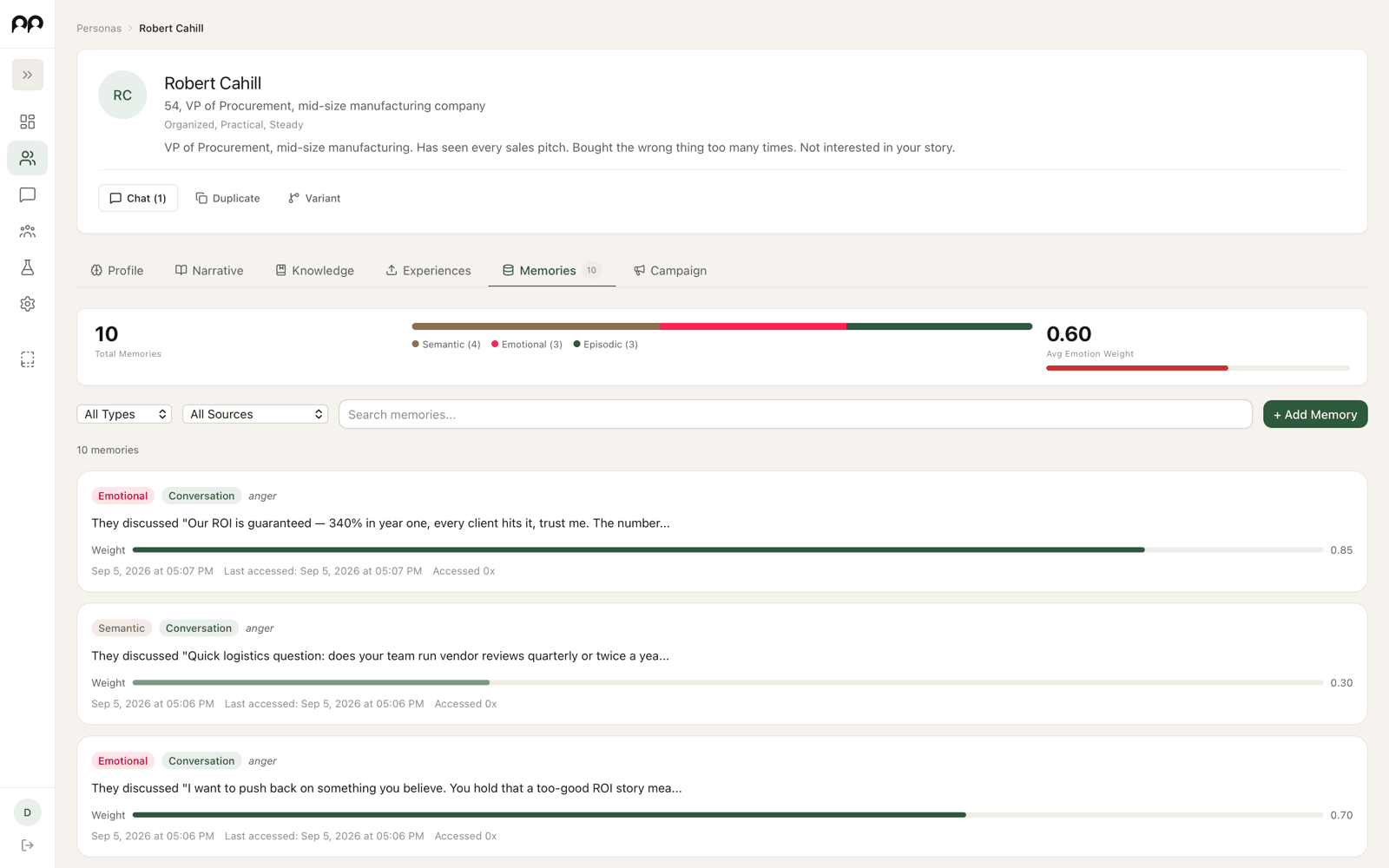Create a Variant of the persona
Image resolution: width=1389 pixels, height=868 pixels.
coord(314,198)
